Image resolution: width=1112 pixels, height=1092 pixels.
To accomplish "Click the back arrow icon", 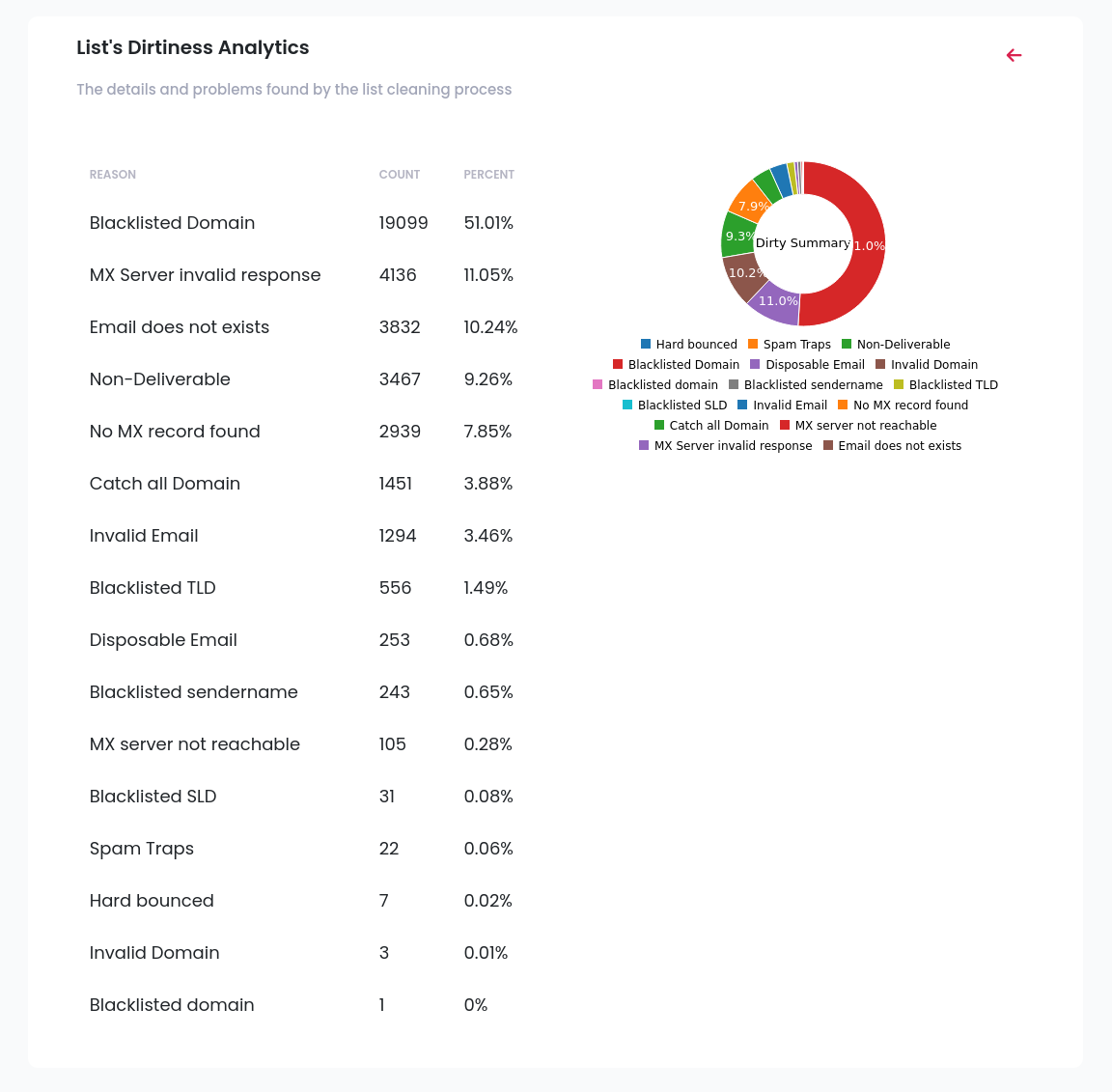I will 1014,55.
